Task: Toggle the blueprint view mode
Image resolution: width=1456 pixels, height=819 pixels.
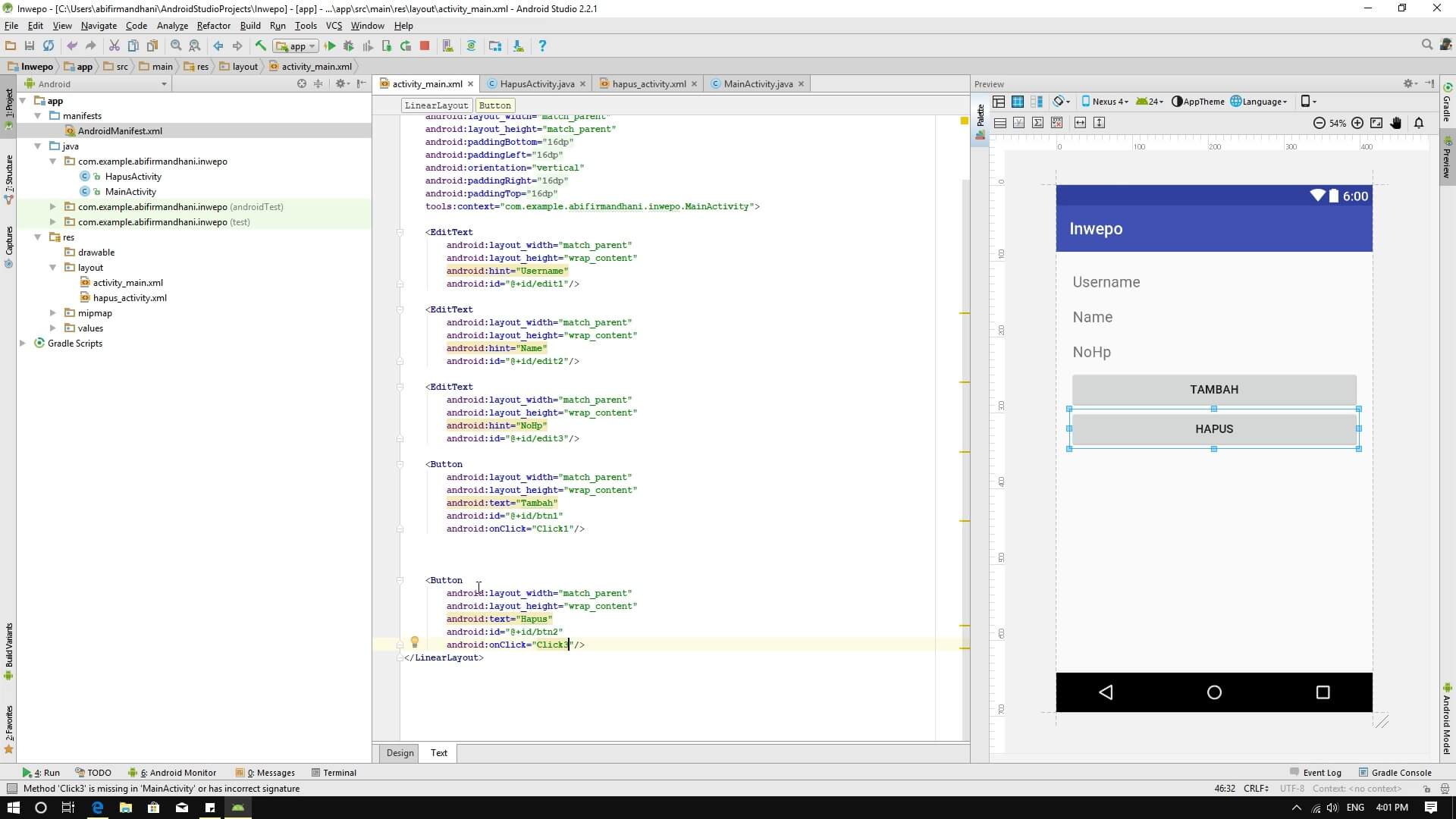Action: [x=1018, y=102]
